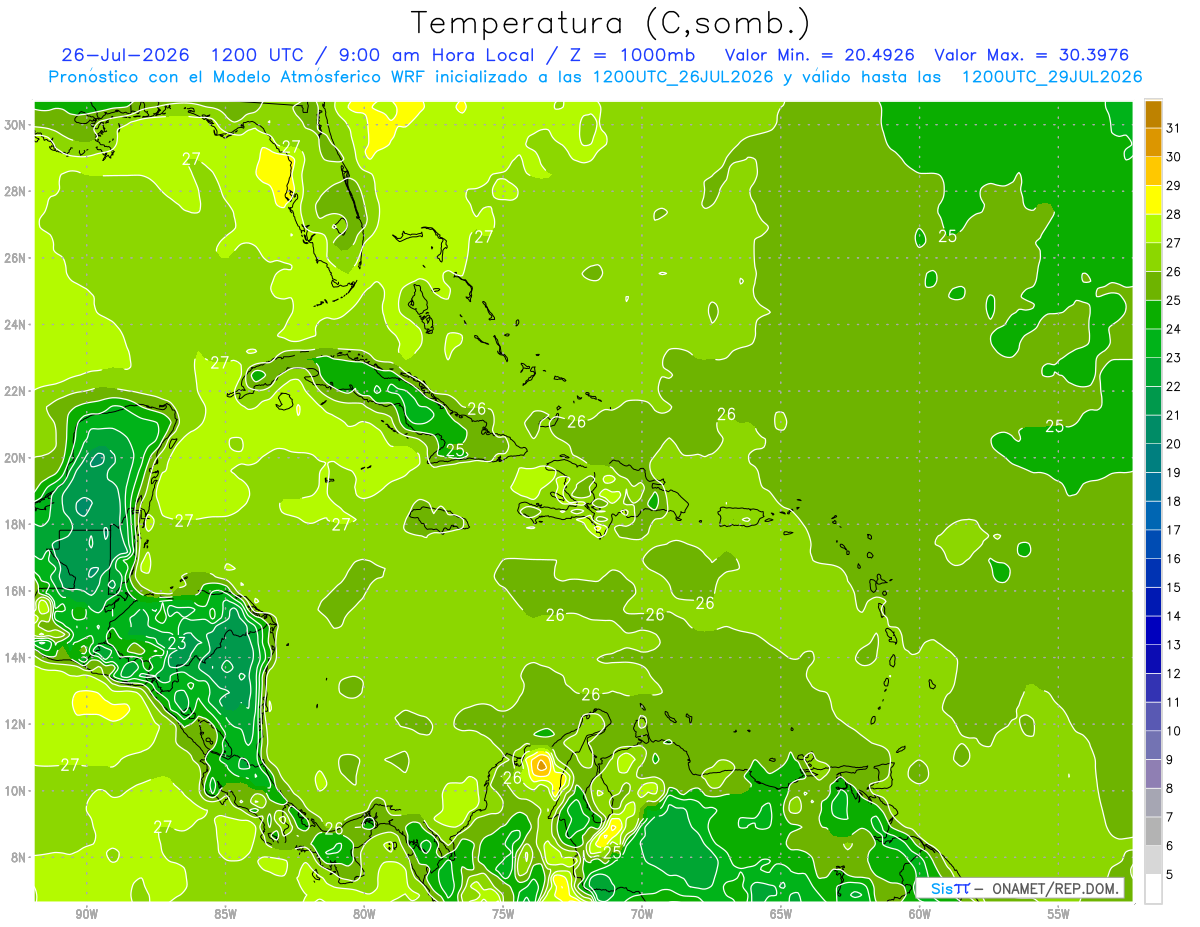Click the '15' legend value
1200x927 pixels.
click(1174, 587)
